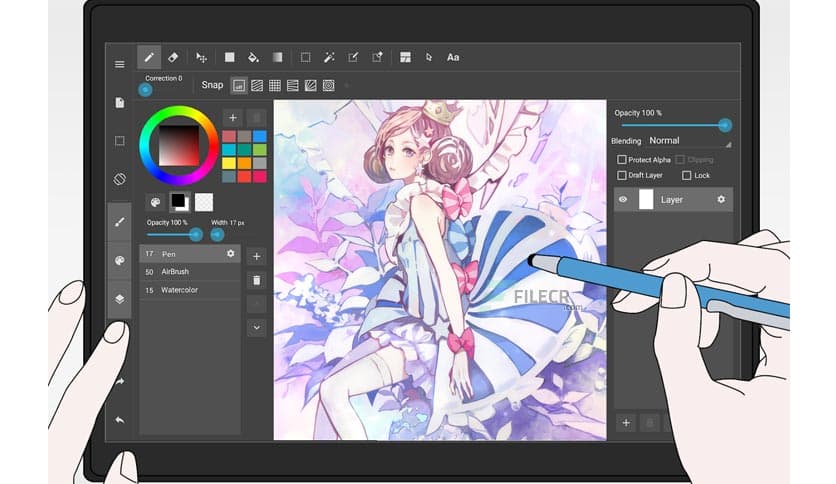Select the Fill rectangle shape tool
The image size is (836, 484).
[x=229, y=57]
